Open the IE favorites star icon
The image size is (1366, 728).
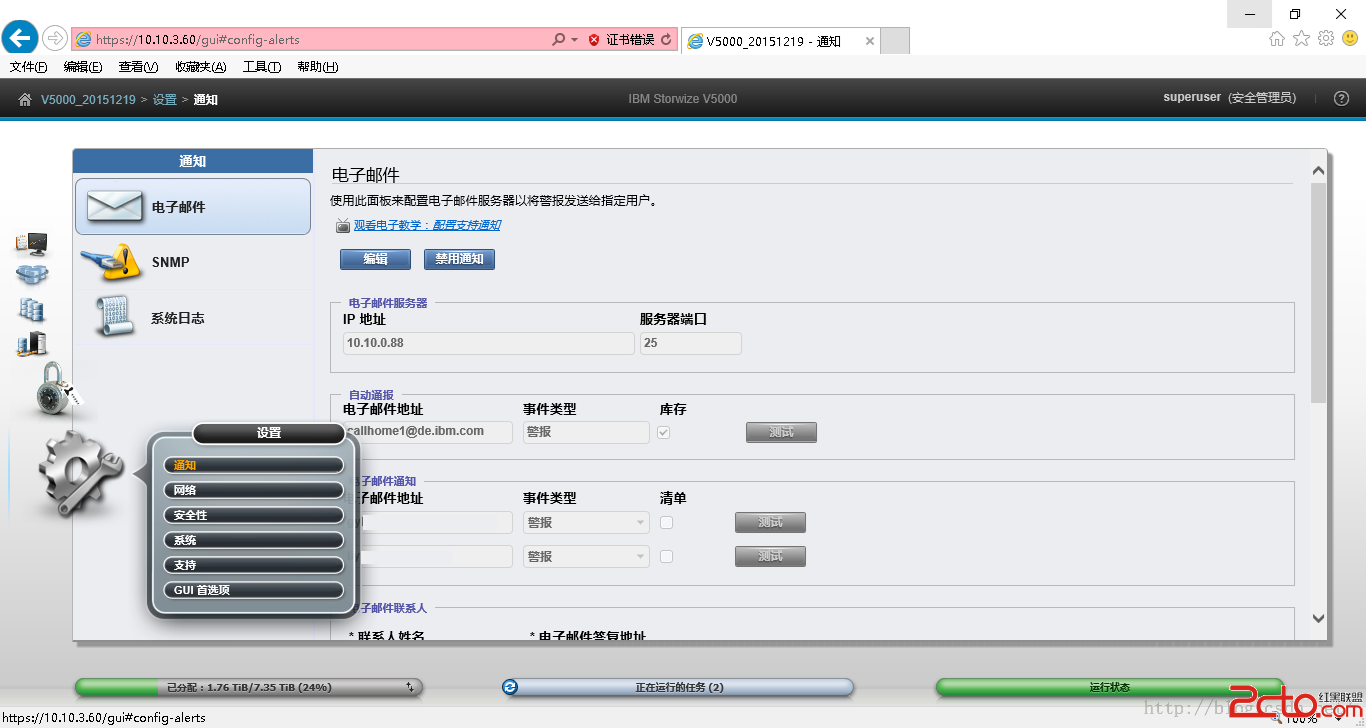click(x=1301, y=39)
